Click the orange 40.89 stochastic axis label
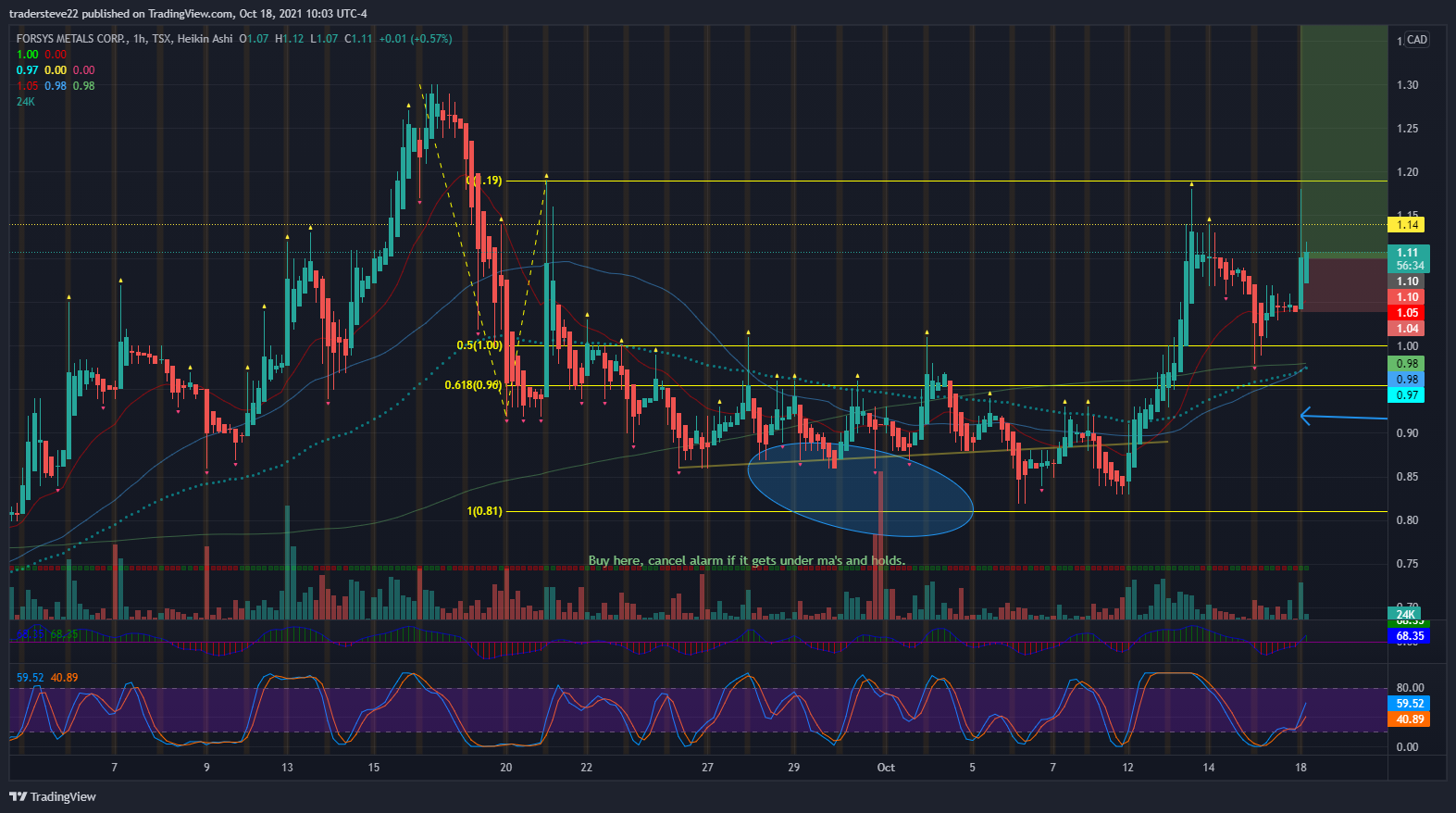This screenshot has width=1456, height=813. pos(1409,719)
